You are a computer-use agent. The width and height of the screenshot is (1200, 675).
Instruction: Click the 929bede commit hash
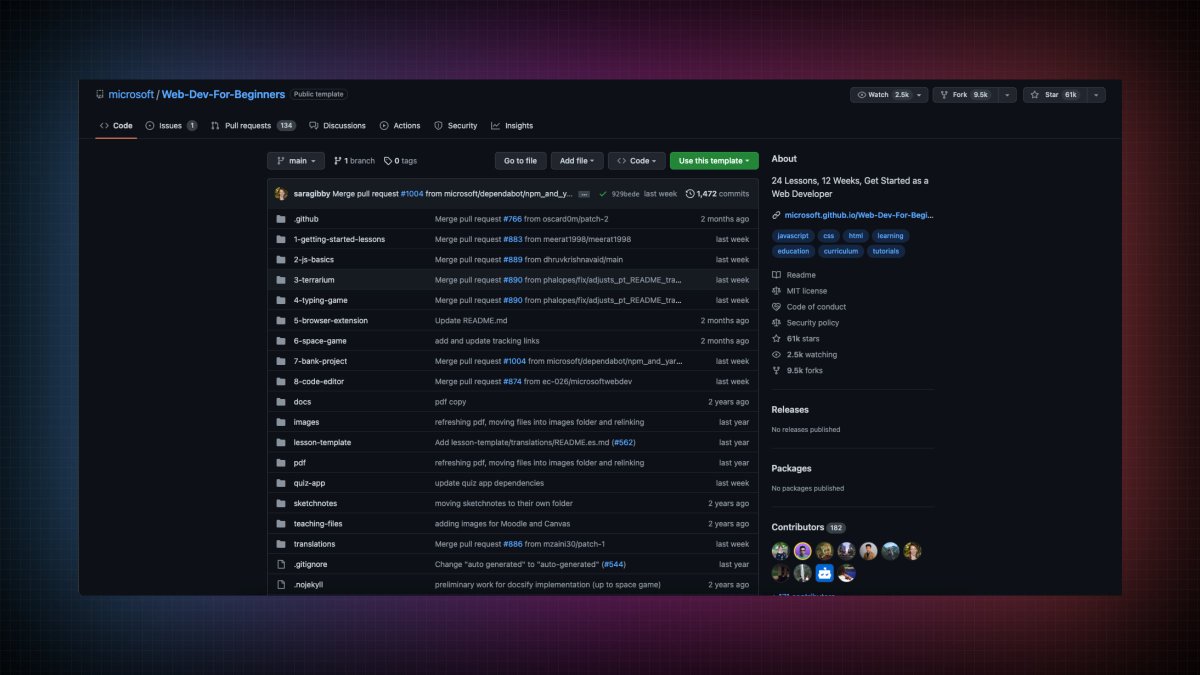click(625, 193)
